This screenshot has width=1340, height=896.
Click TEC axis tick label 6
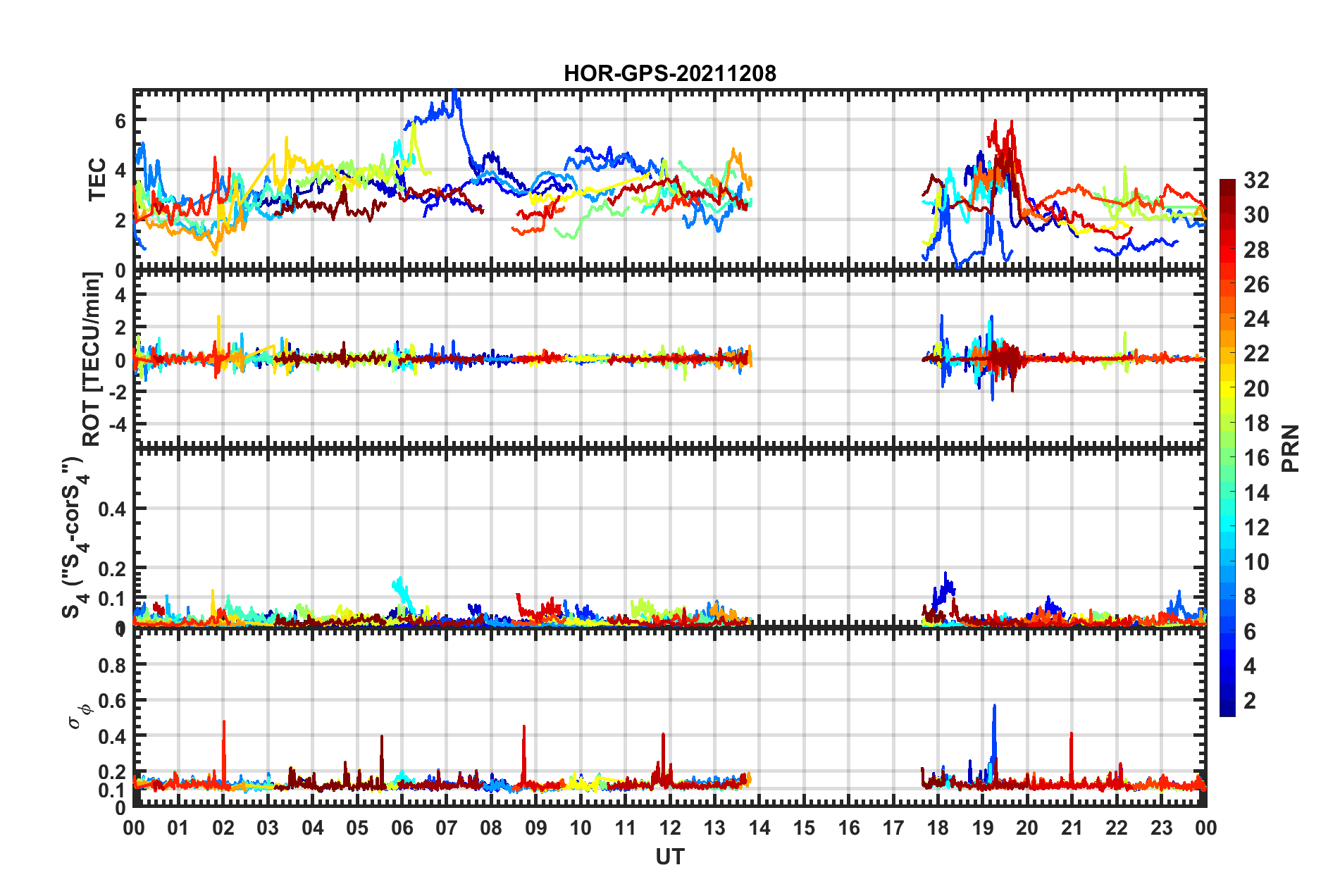pyautogui.click(x=120, y=121)
